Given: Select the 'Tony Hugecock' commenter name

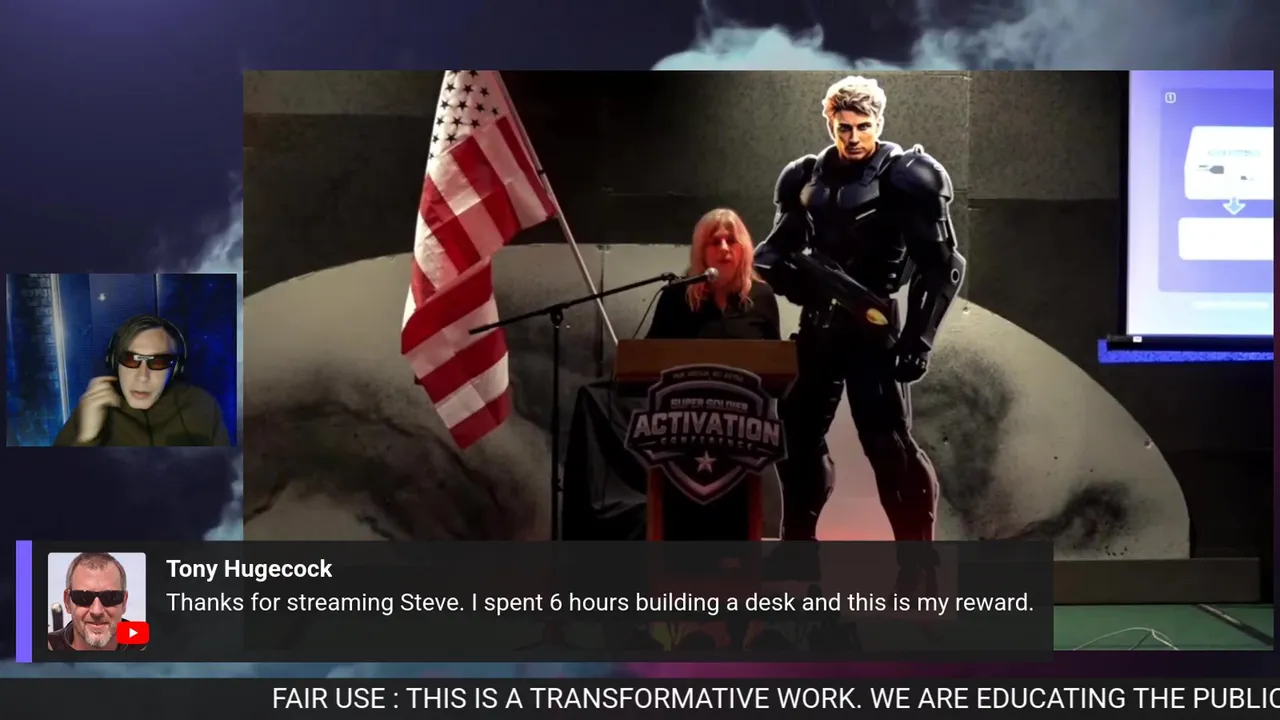Looking at the screenshot, I should (249, 568).
